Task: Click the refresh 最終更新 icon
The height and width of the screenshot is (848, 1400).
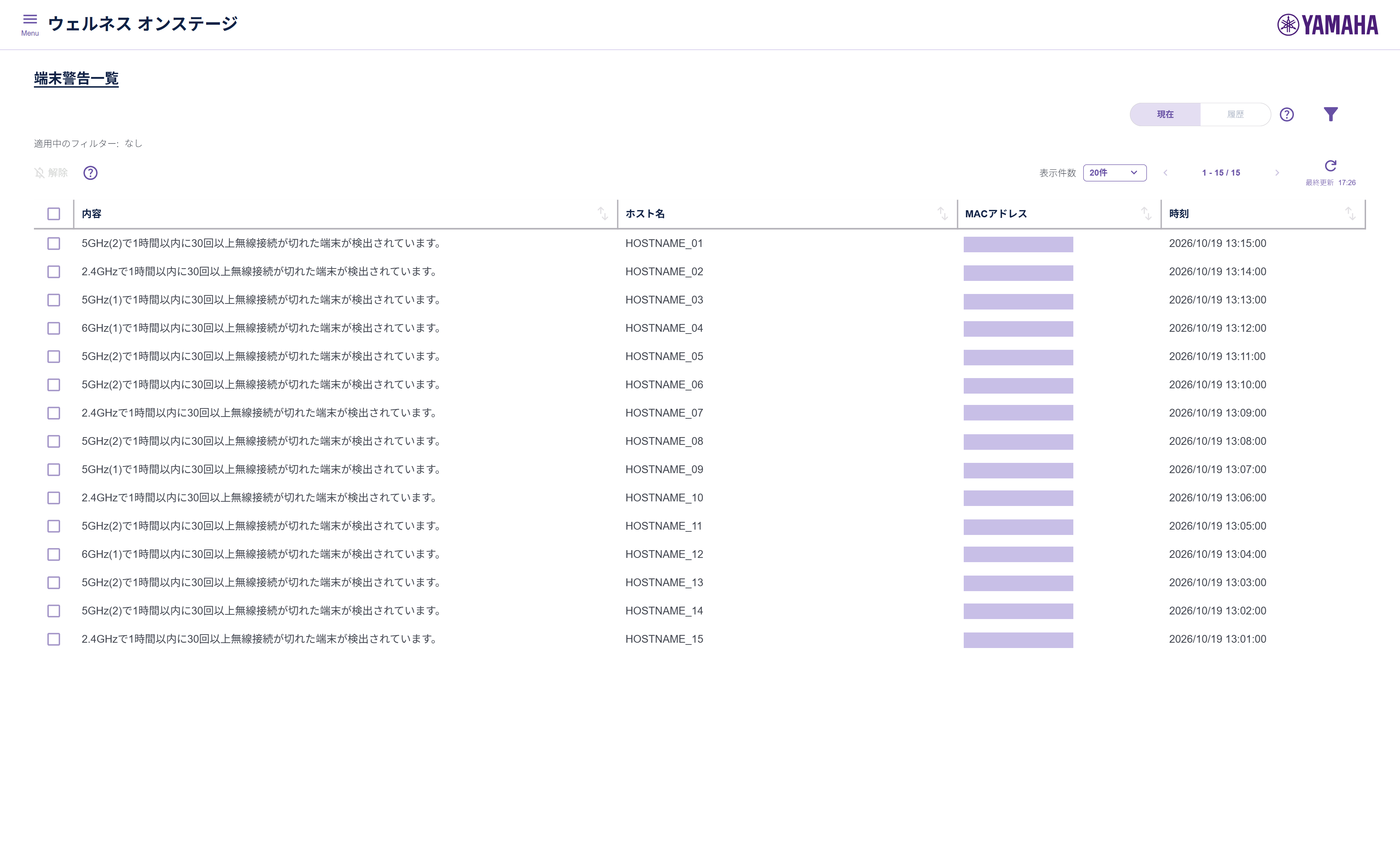Action: 1331,166
